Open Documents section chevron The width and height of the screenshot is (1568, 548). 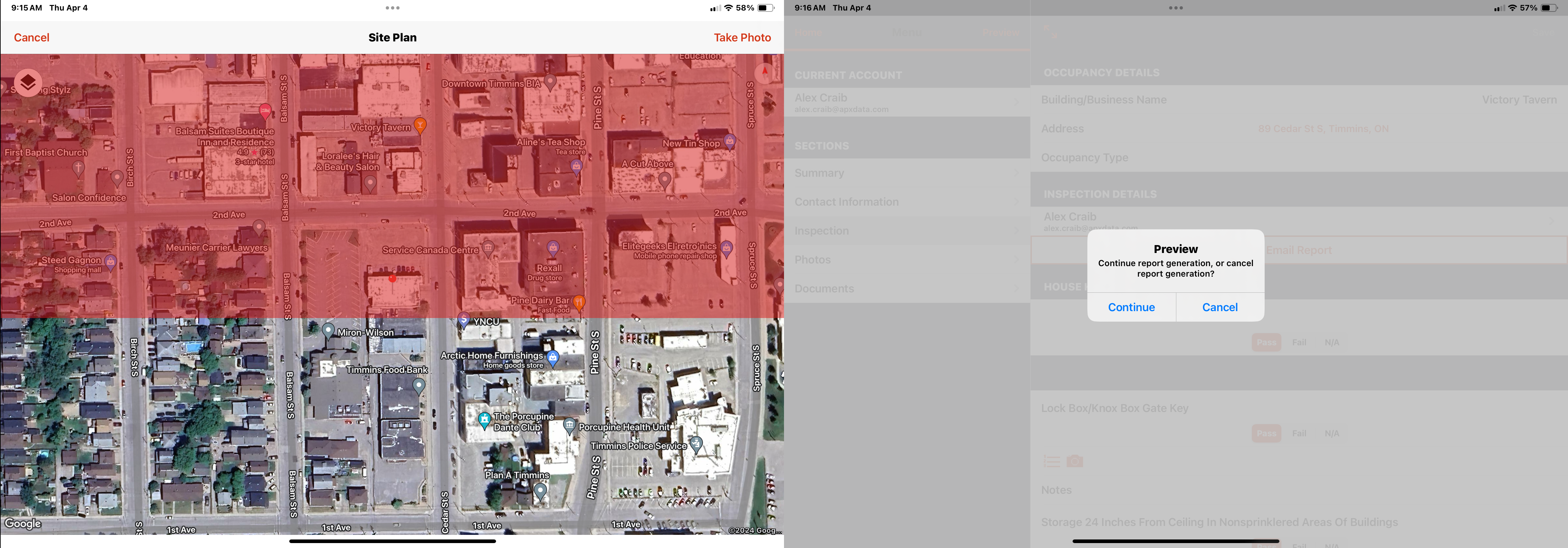coord(1016,288)
